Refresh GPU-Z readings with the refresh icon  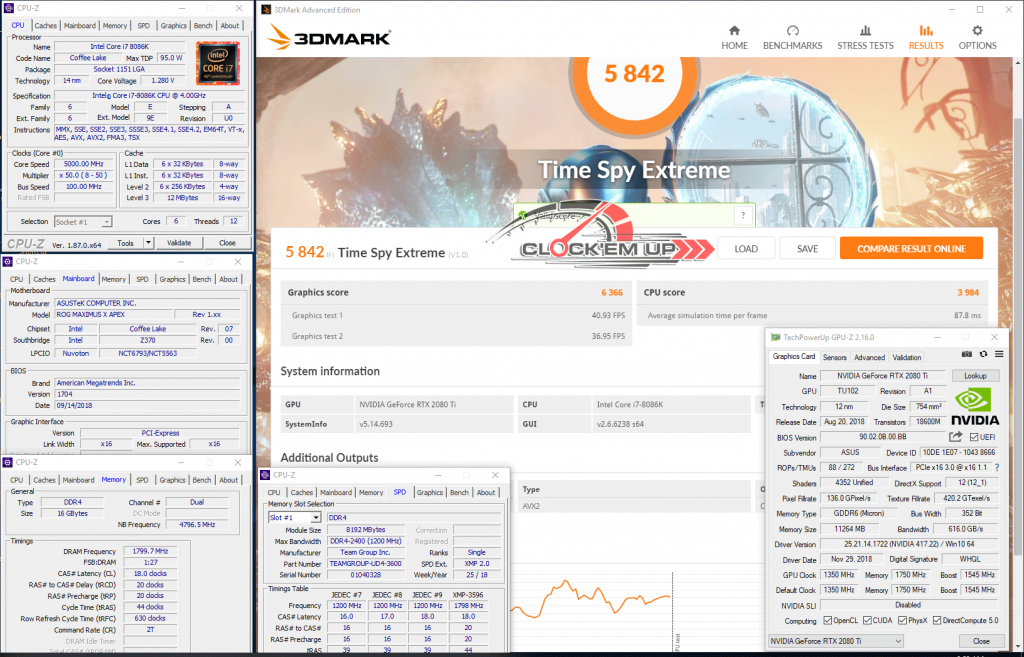983,354
